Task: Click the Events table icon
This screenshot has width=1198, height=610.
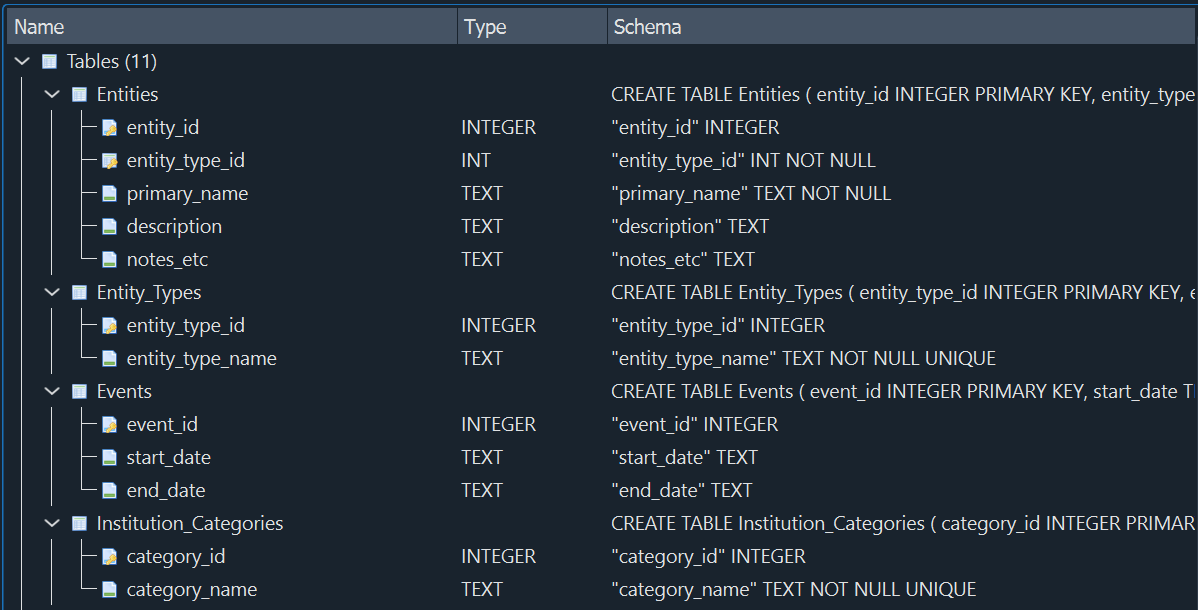Action: point(79,391)
